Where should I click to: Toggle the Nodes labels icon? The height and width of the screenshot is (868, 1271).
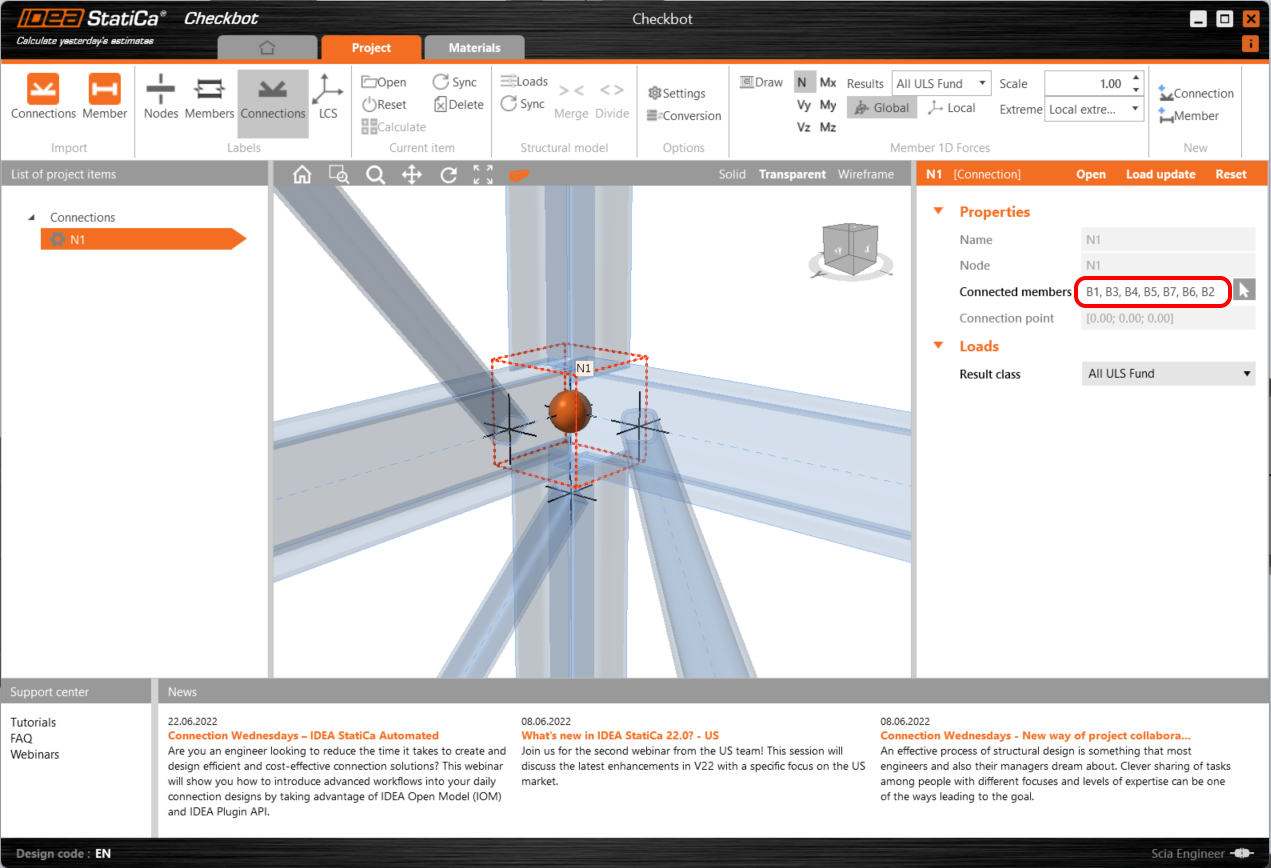coord(160,90)
